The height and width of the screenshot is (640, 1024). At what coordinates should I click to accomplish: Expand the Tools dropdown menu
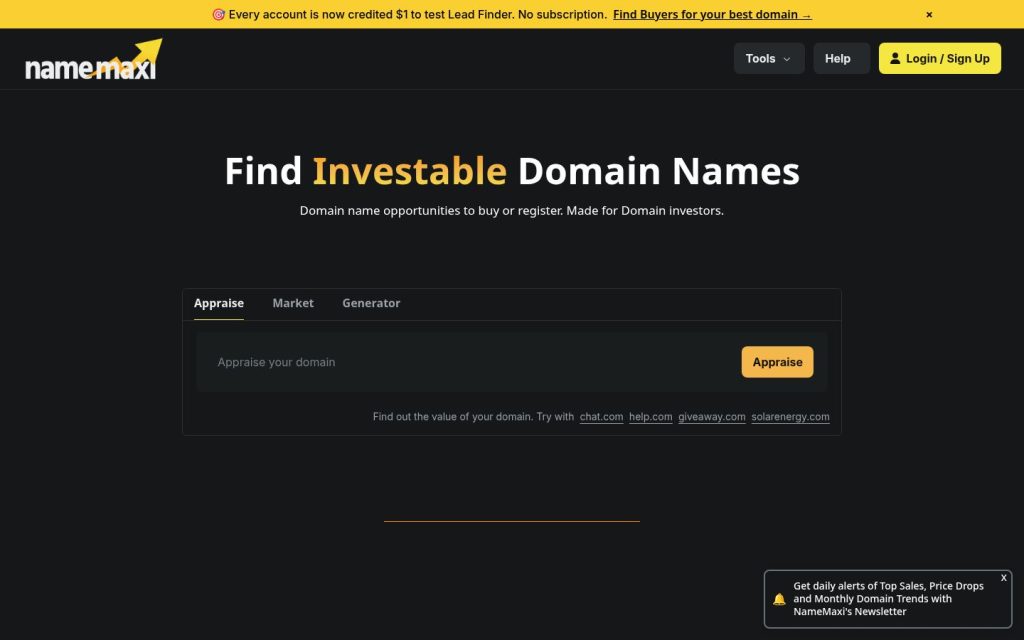click(x=769, y=58)
